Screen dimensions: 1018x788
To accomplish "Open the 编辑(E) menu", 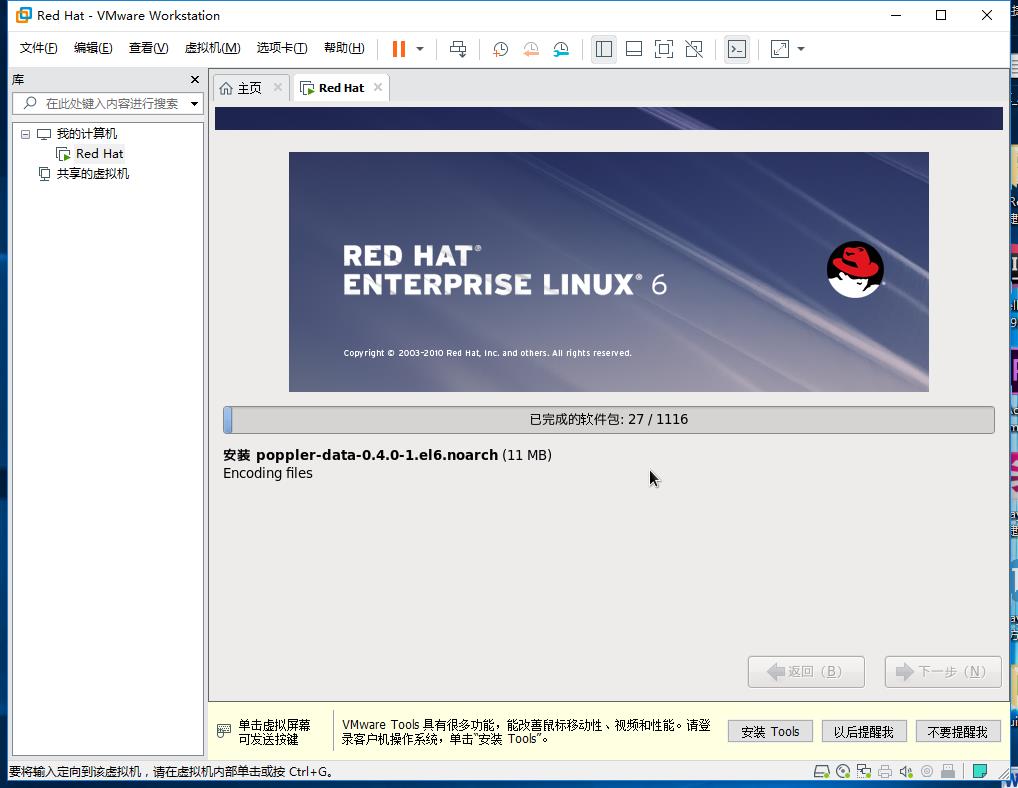I will pyautogui.click(x=93, y=48).
